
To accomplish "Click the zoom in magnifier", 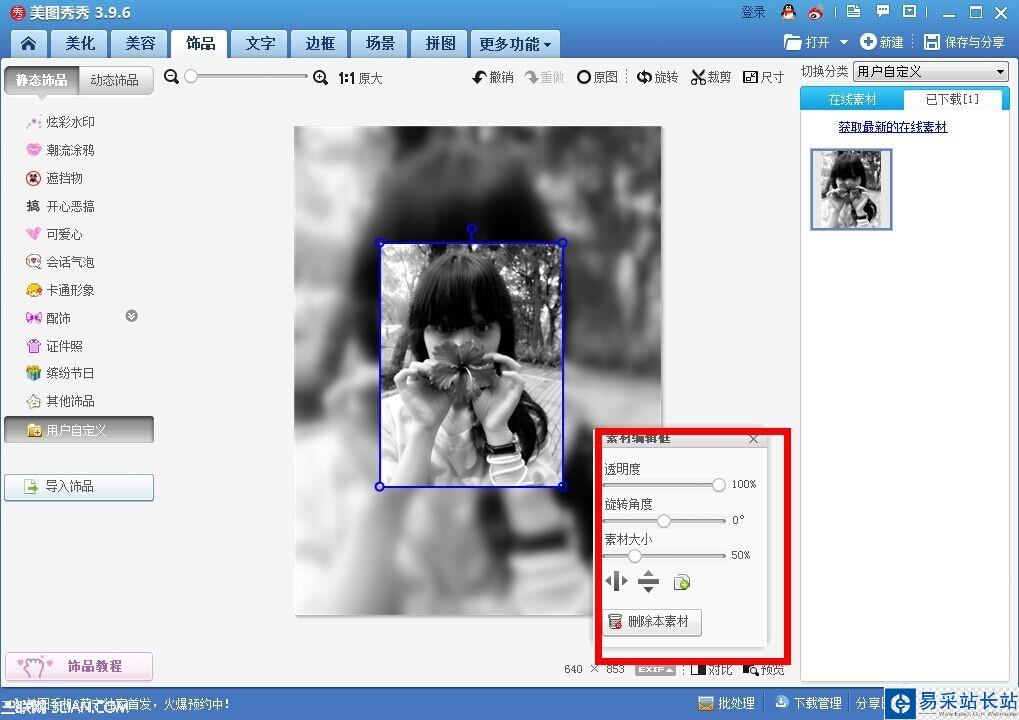I will (x=320, y=78).
